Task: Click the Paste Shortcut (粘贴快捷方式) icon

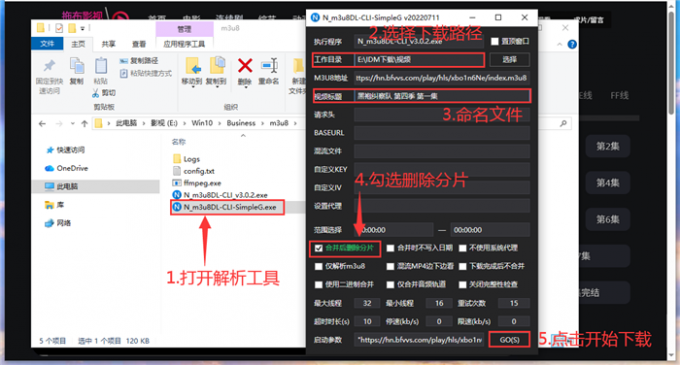Action: (124, 74)
